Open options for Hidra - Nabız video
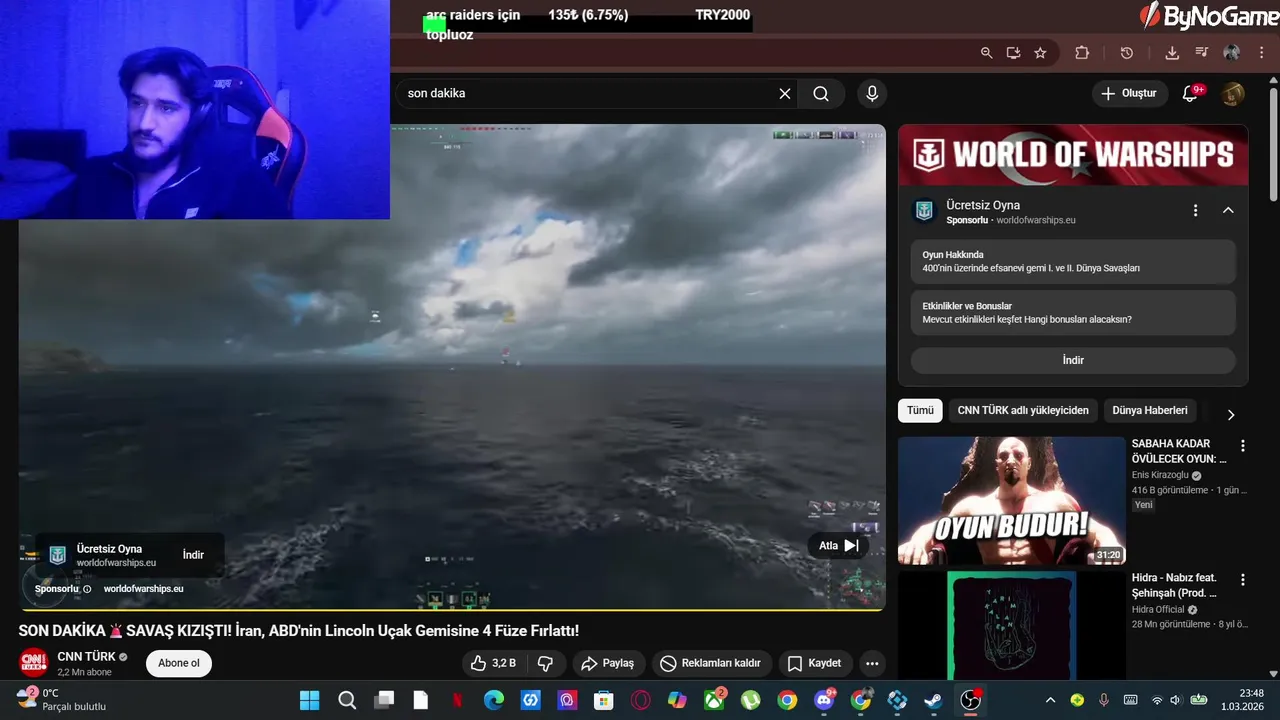The width and height of the screenshot is (1280, 720). (x=1243, y=580)
